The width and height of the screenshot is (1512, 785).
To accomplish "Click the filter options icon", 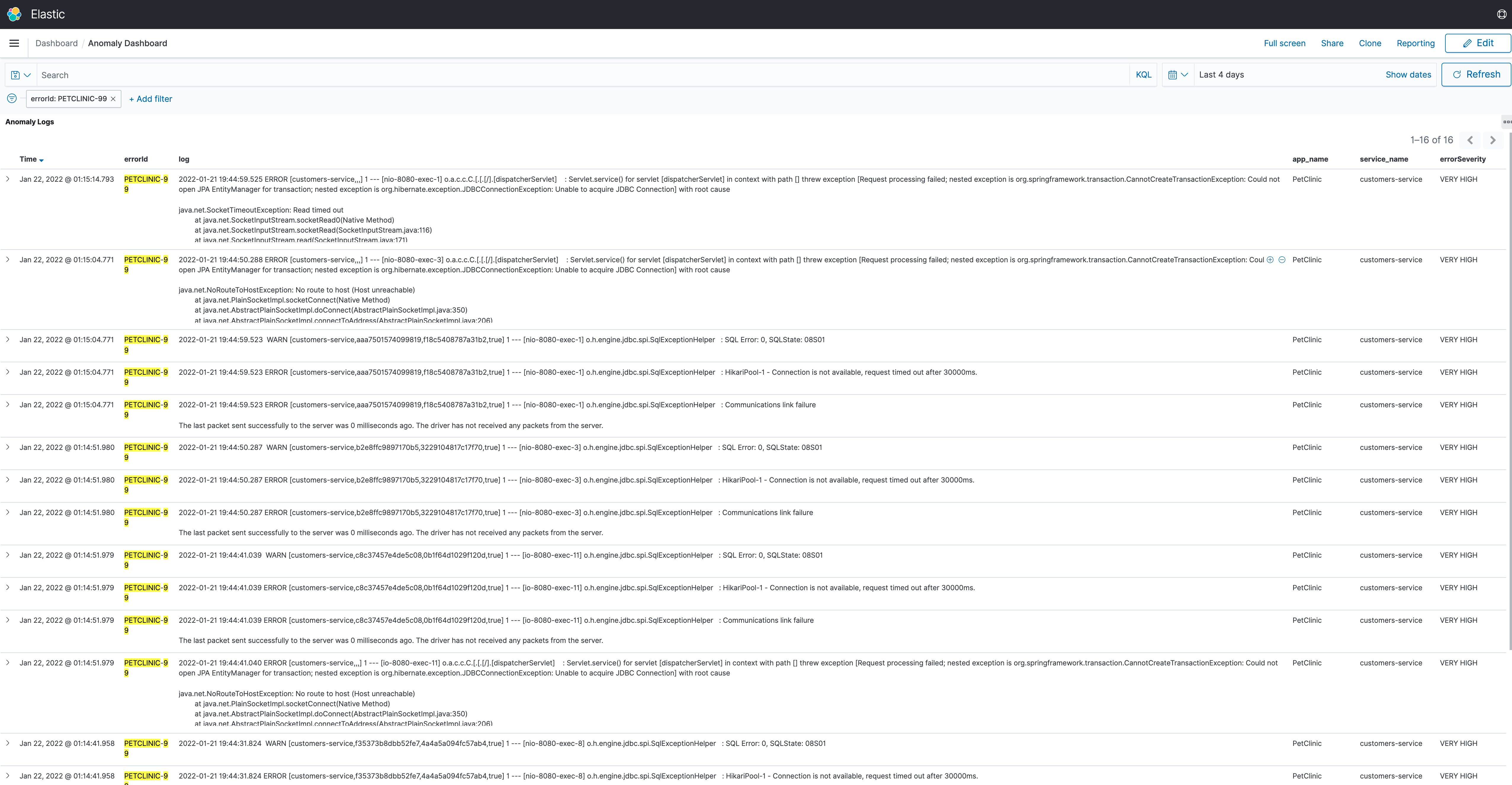I will [x=12, y=99].
